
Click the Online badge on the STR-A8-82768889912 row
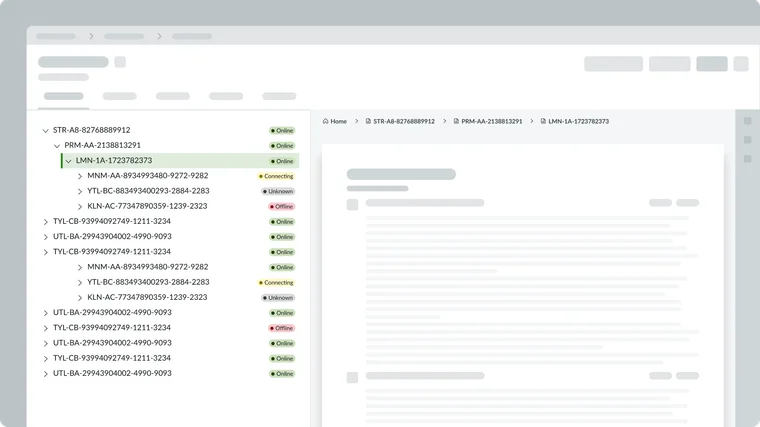282,130
